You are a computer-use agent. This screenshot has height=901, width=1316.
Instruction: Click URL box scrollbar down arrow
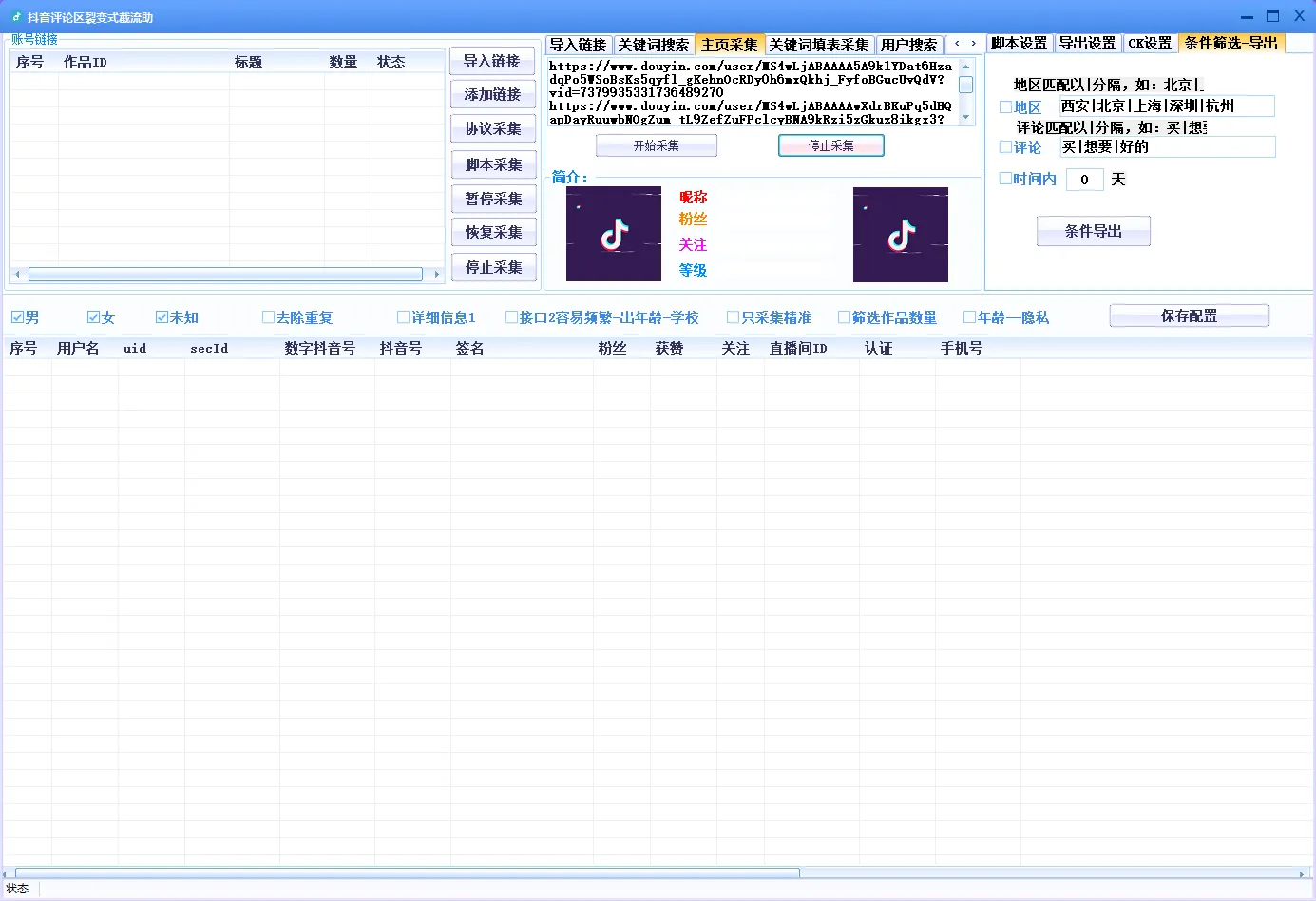pos(966,118)
